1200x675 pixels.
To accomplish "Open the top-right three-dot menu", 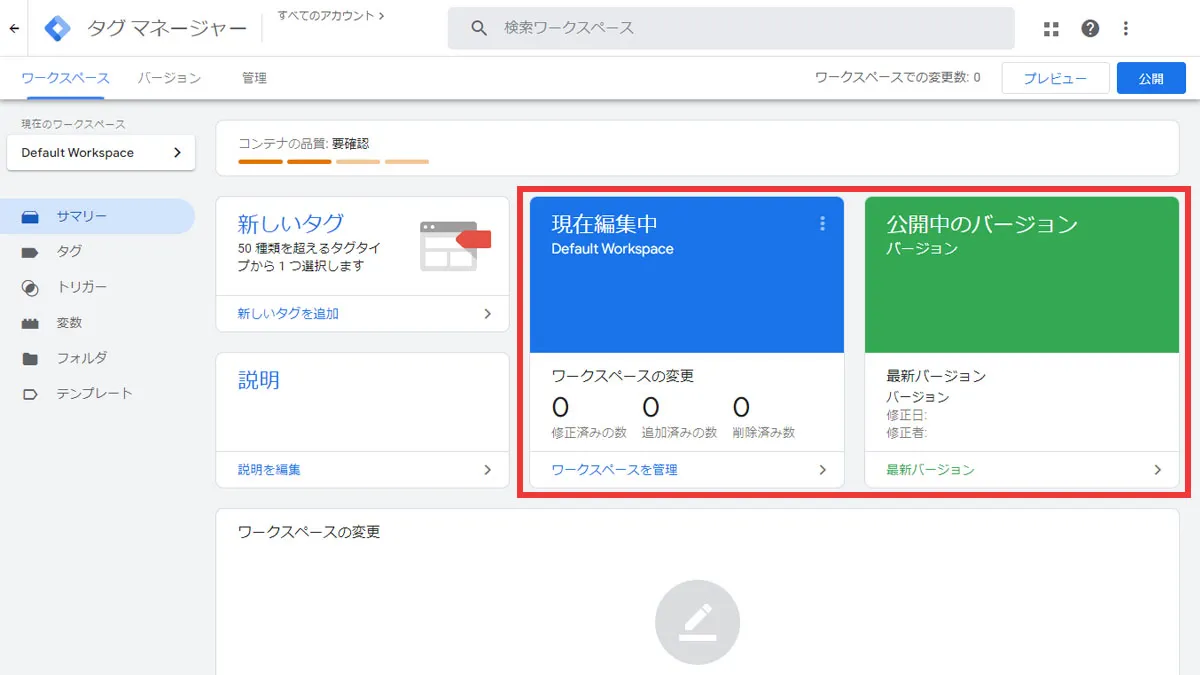I will 1126,28.
